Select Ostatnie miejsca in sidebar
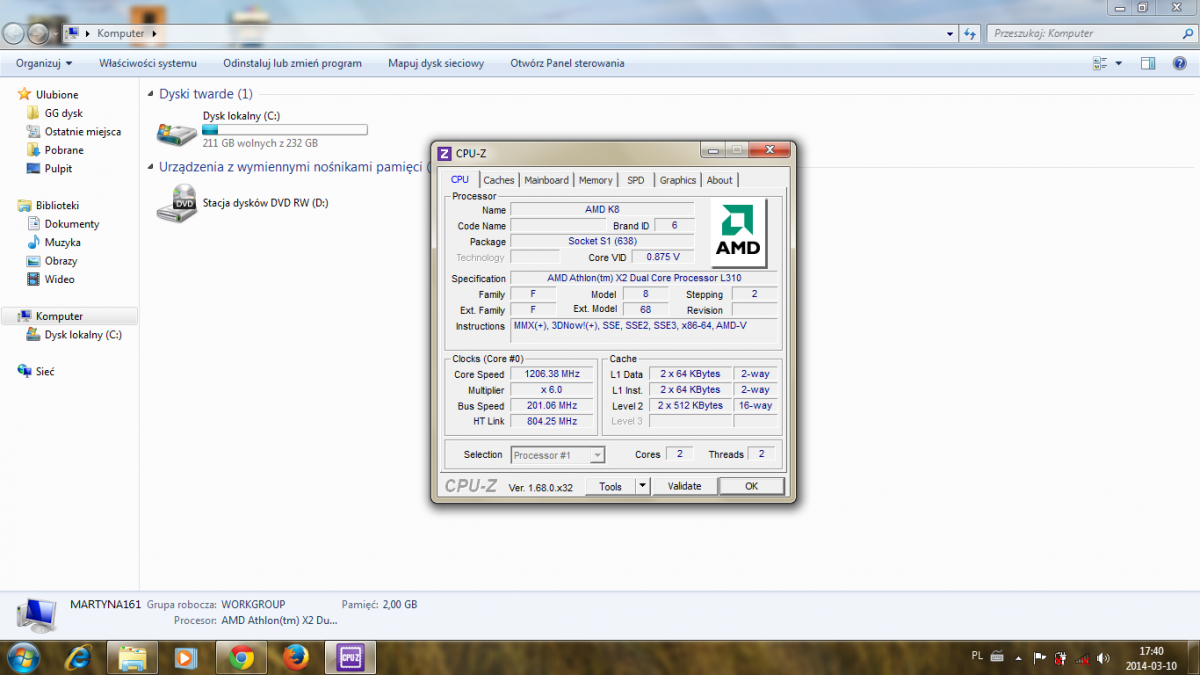This screenshot has height=675, width=1200. point(83,131)
